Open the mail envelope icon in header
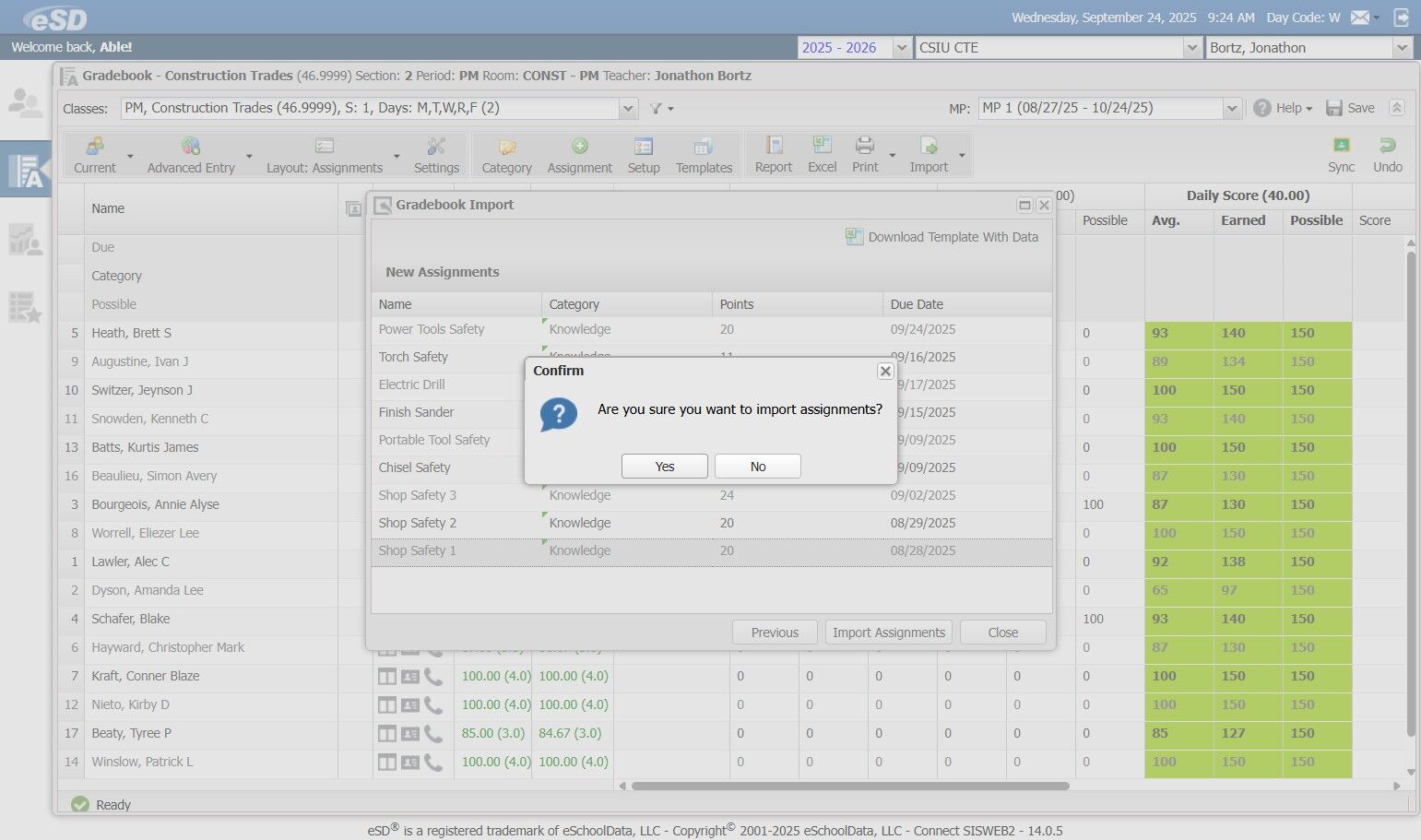Screen dimensions: 1421x840 (1359, 18)
